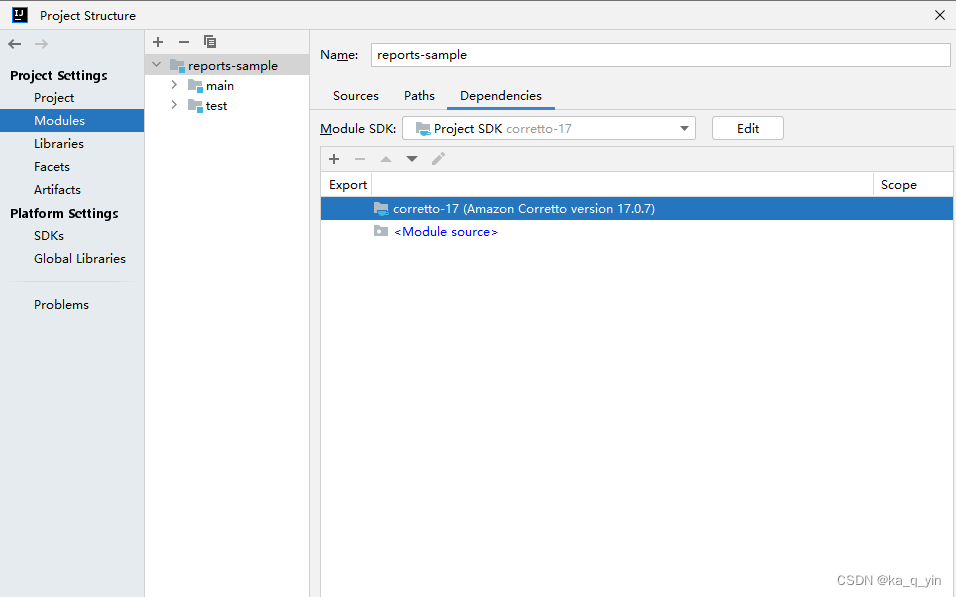
Task: Copy the selected module icon
Action: tap(210, 42)
